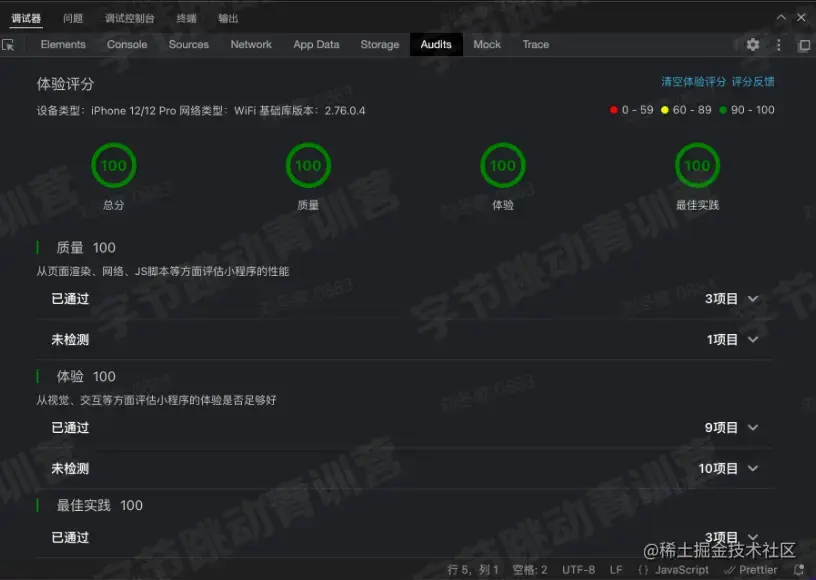The image size is (816, 580).
Task: Click LF line ending in status bar
Action: [616, 570]
